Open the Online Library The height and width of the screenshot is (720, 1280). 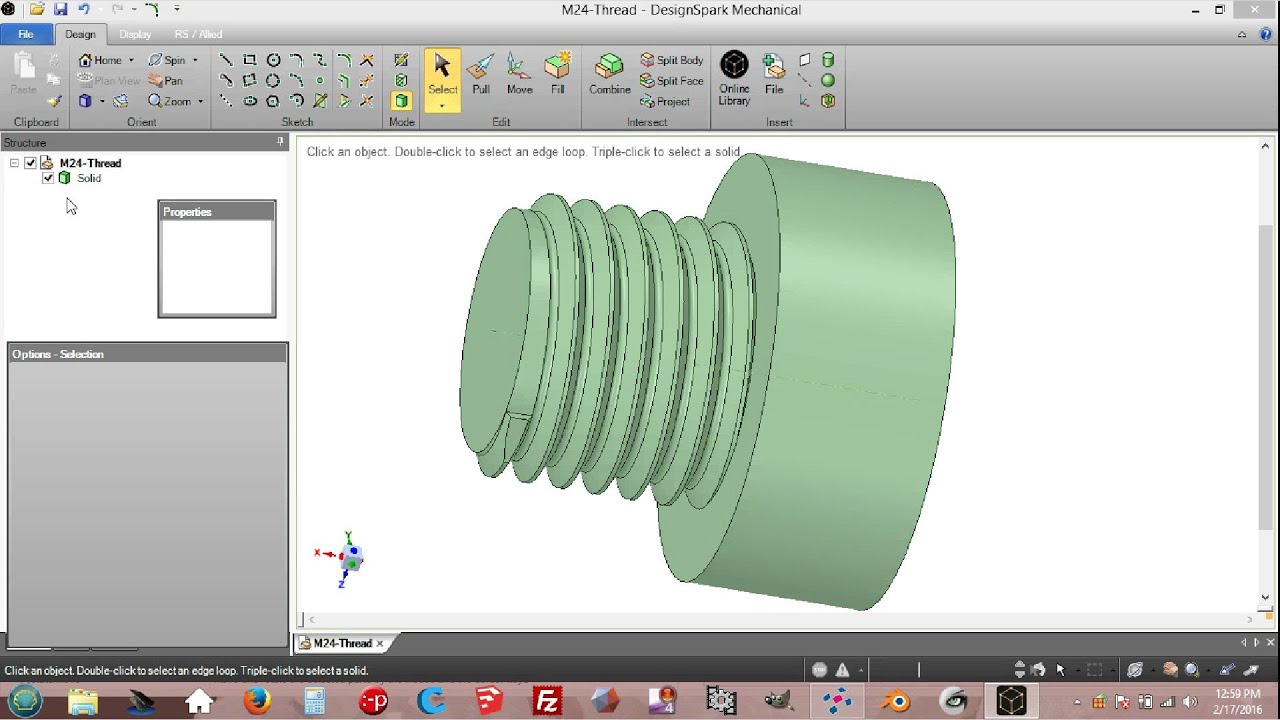pos(734,78)
